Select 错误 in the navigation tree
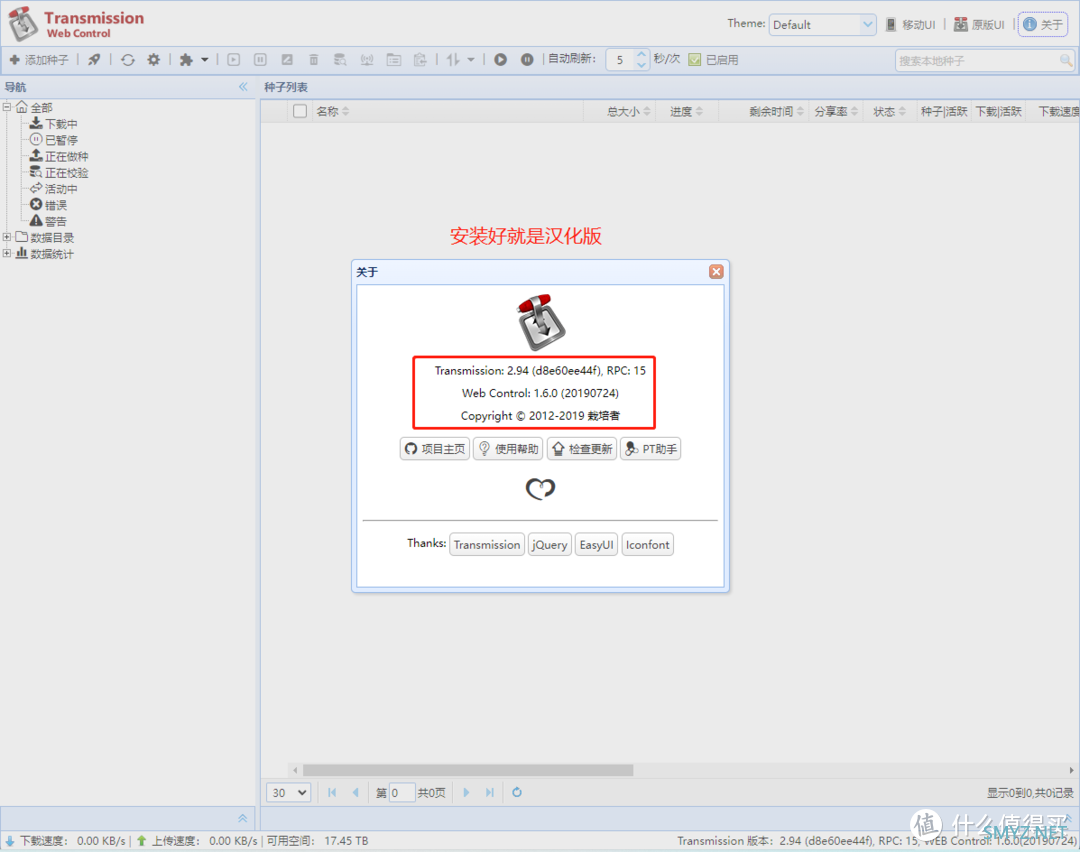Screen dimensions: 1080x852 56,205
